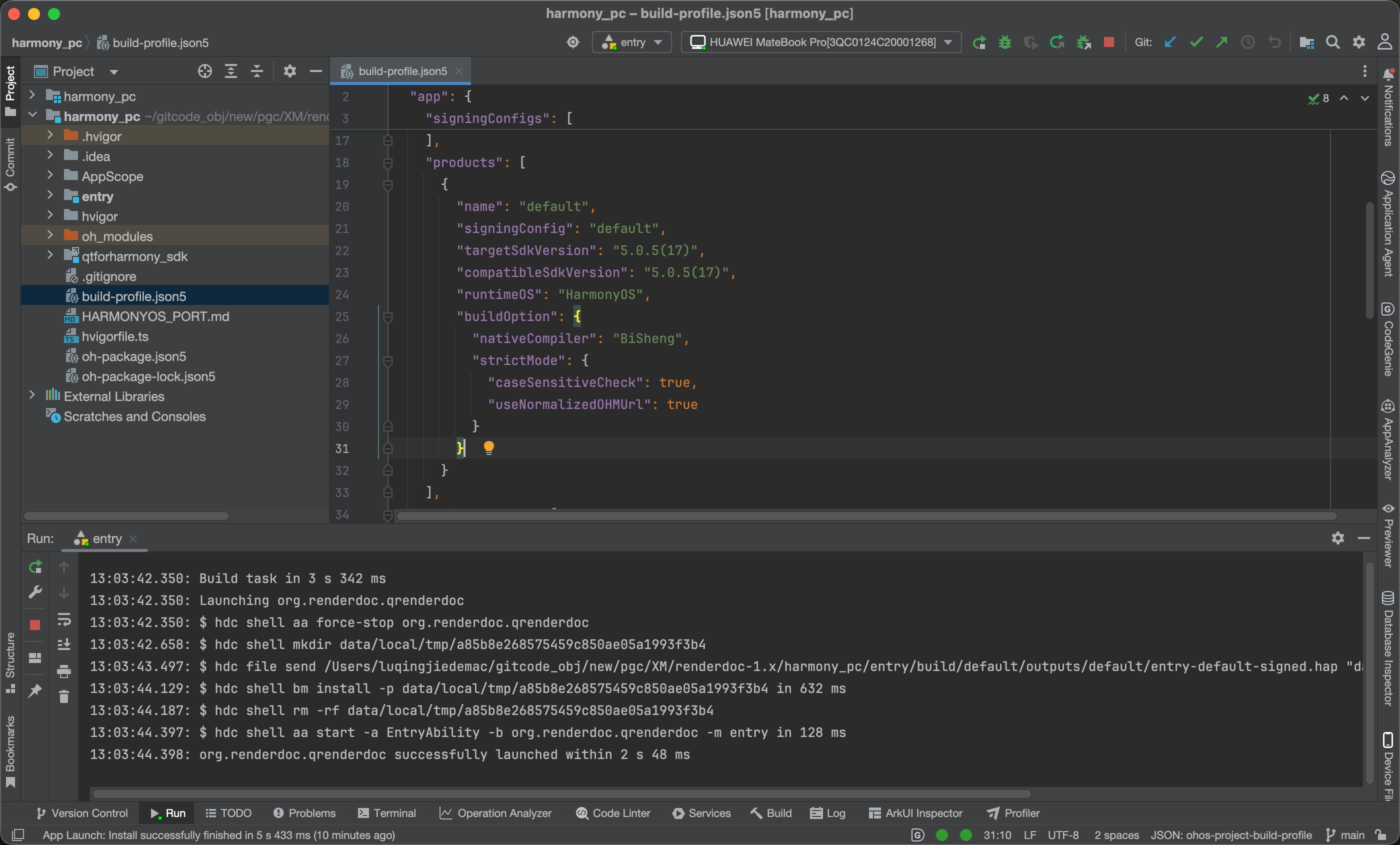Rerun entry in Run panel
Screen dimensions: 1400x845
[x=35, y=566]
